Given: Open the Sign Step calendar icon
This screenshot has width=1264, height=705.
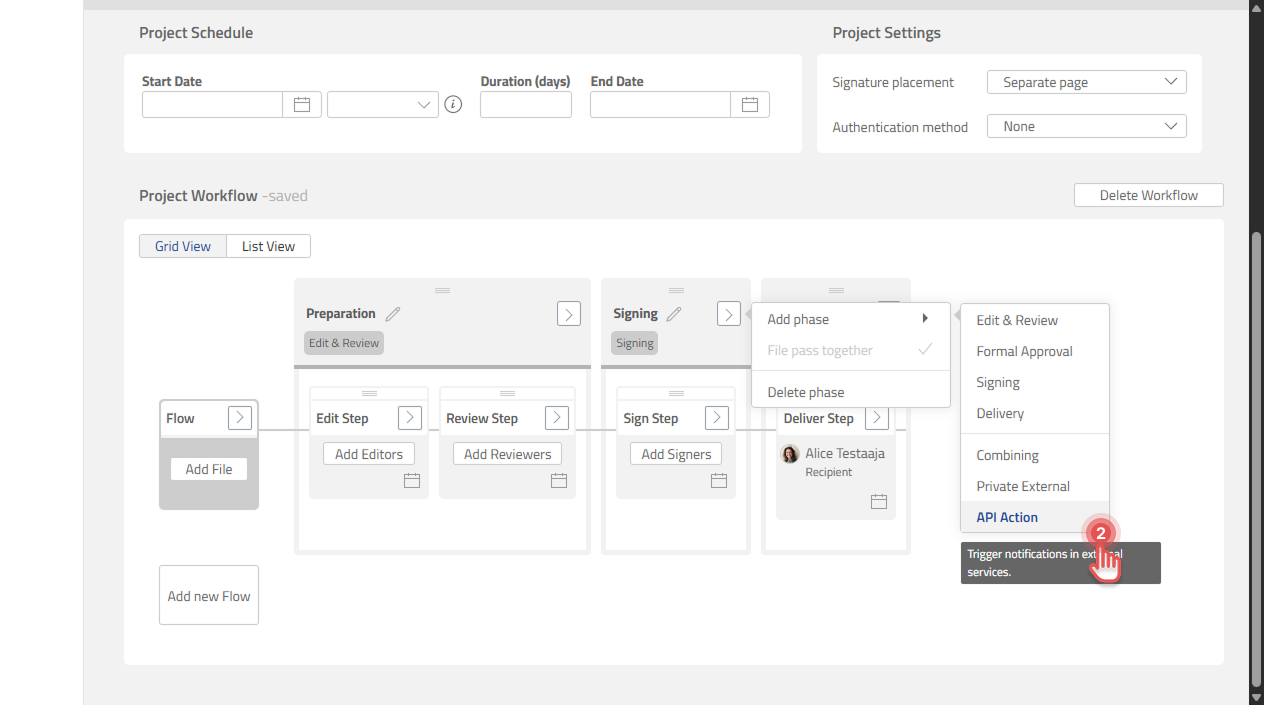Looking at the screenshot, I should (x=719, y=481).
